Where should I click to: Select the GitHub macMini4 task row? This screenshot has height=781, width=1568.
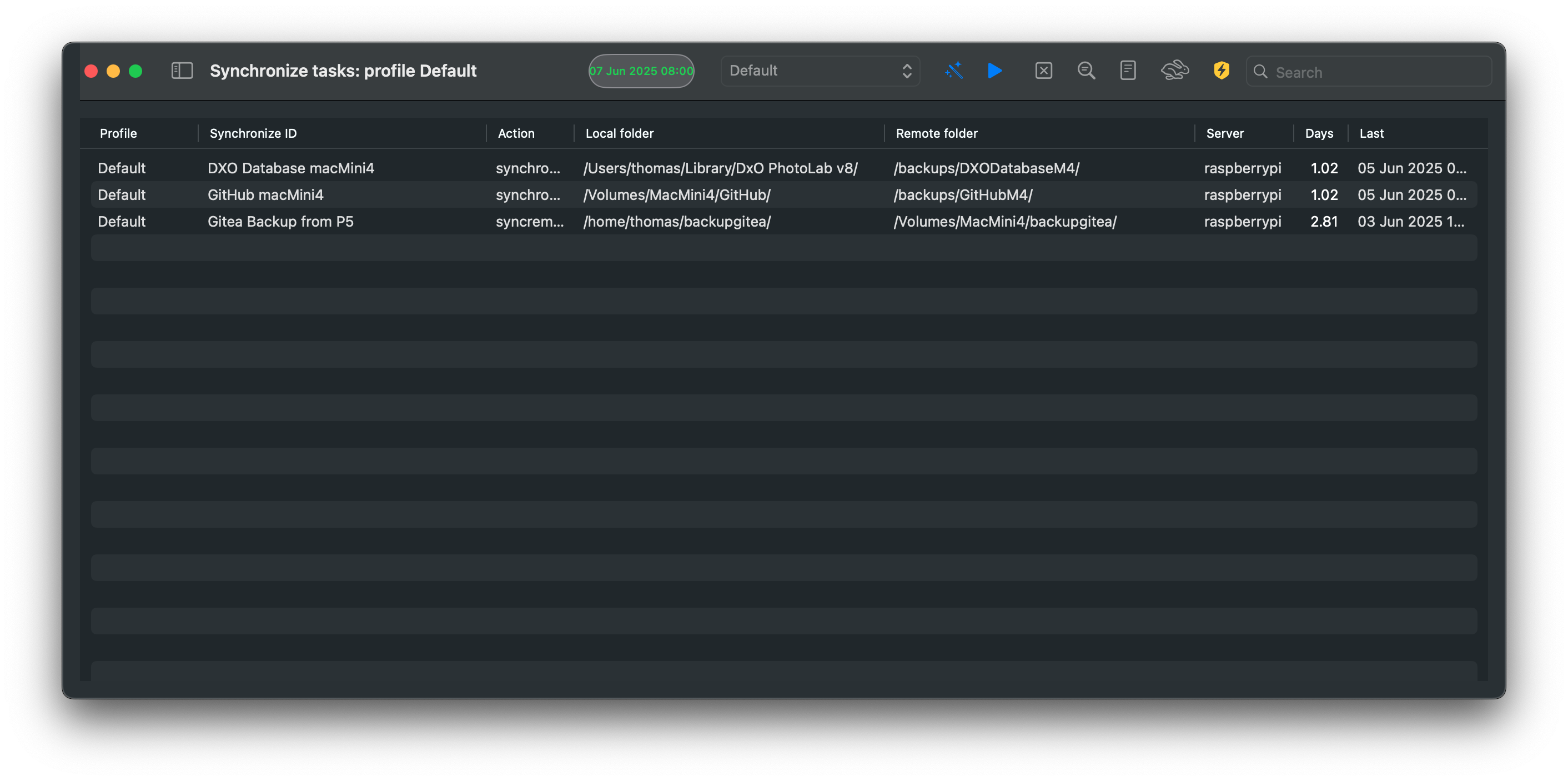[265, 195]
